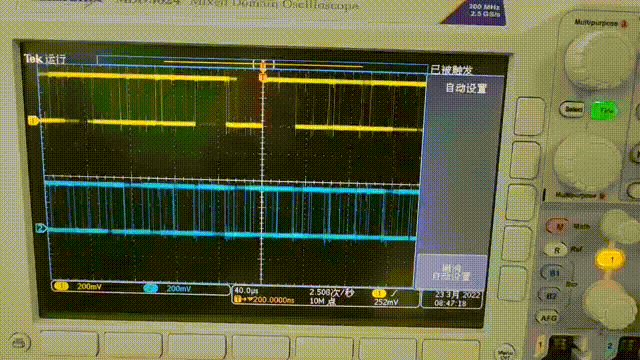Toggle the green Fine button
The height and width of the screenshot is (360, 640).
pyautogui.click(x=605, y=111)
